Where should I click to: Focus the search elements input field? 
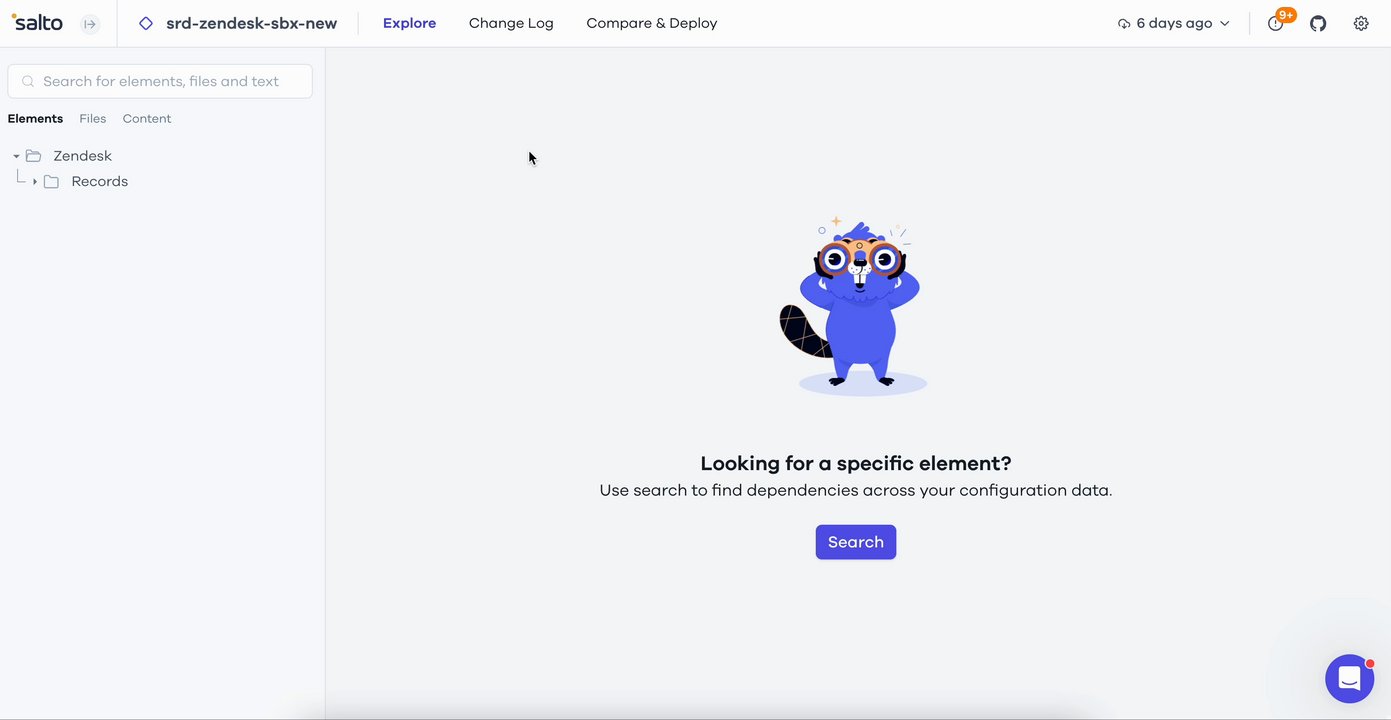[160, 81]
